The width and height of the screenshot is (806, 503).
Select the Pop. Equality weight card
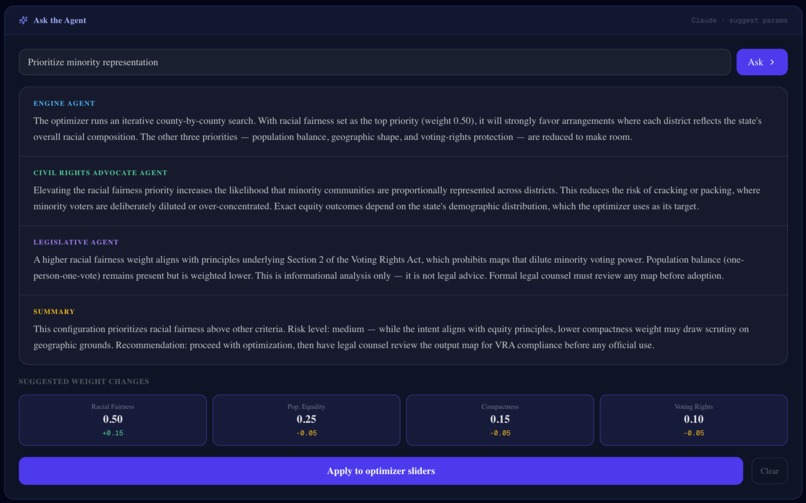[306, 420]
